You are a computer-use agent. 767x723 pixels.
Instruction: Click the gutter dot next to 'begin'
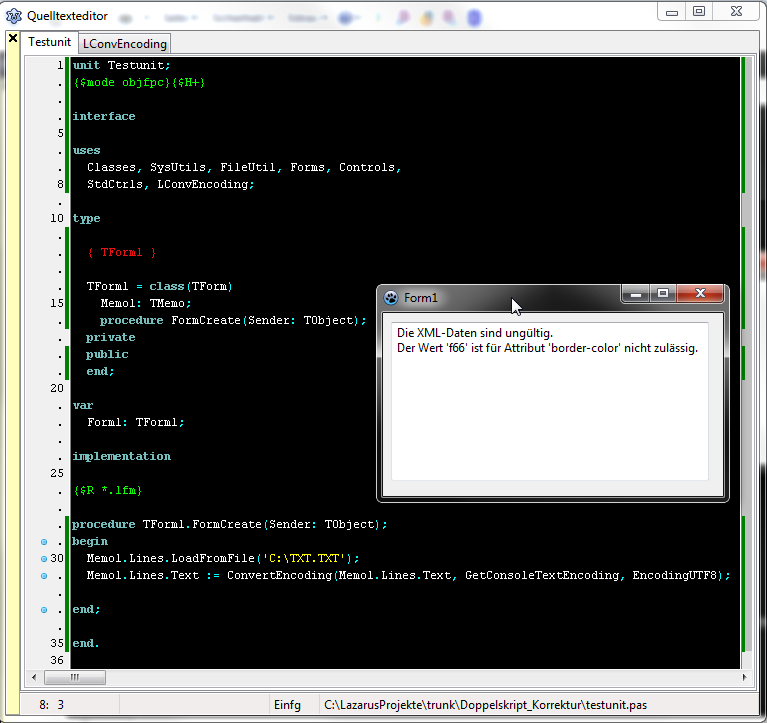(x=44, y=541)
